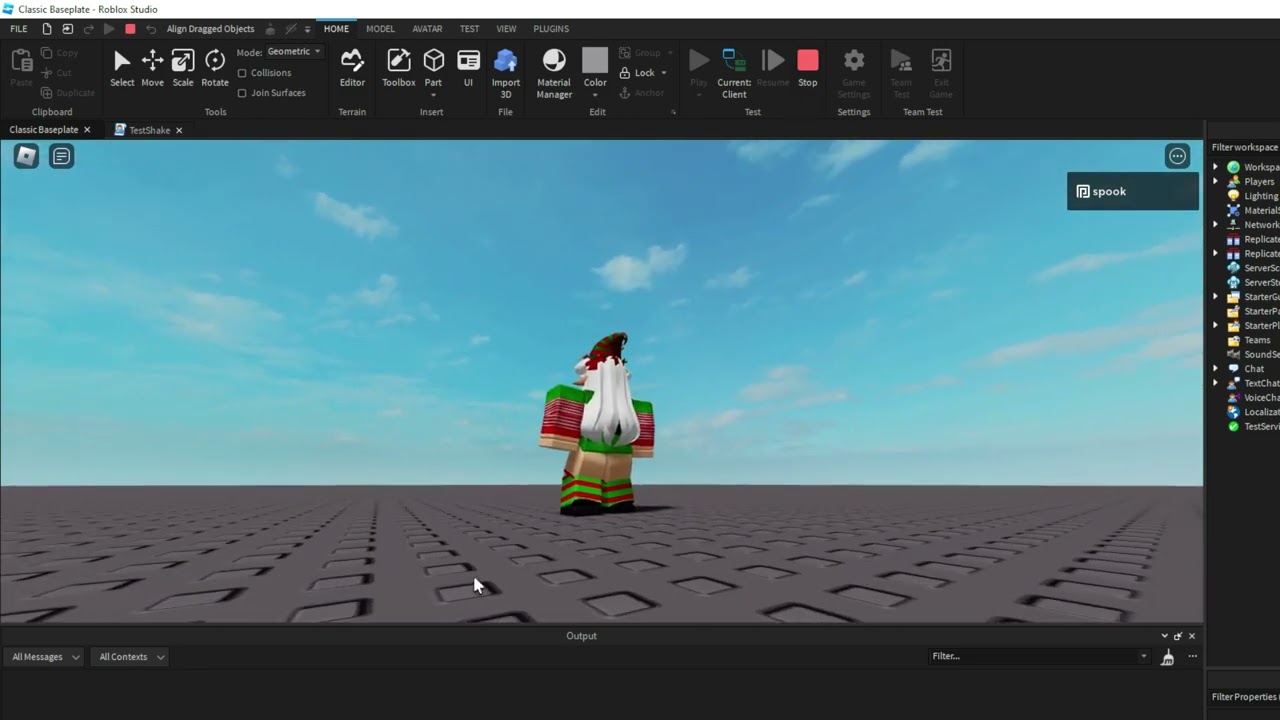
Task: Enable the Join Surfaces checkbox
Action: click(x=242, y=93)
